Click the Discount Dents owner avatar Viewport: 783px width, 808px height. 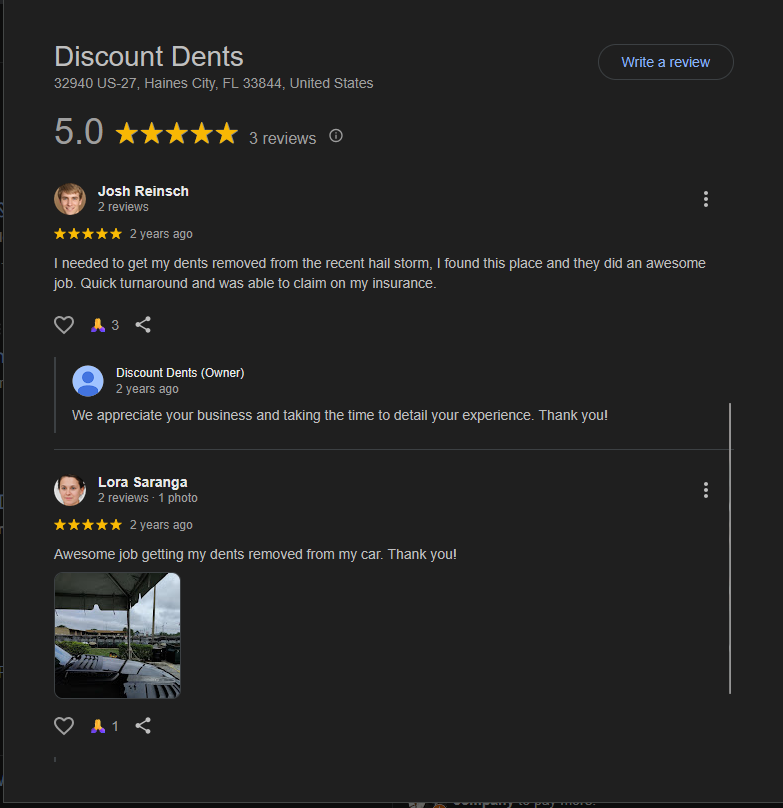(88, 381)
